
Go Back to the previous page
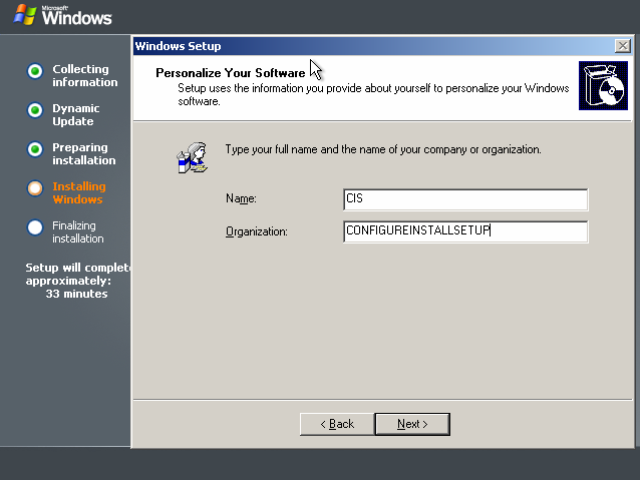coord(337,424)
